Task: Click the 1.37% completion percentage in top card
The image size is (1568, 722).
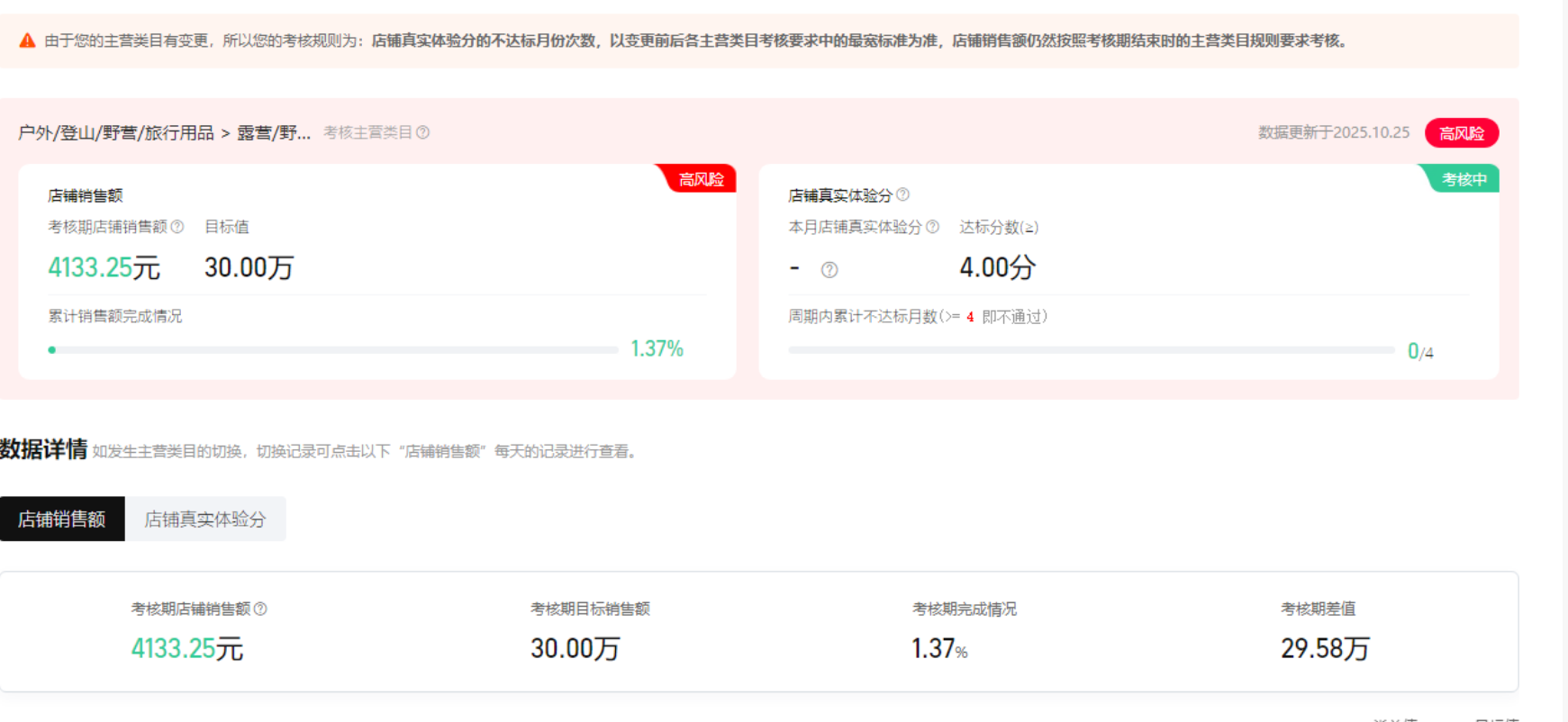Action: coord(657,349)
